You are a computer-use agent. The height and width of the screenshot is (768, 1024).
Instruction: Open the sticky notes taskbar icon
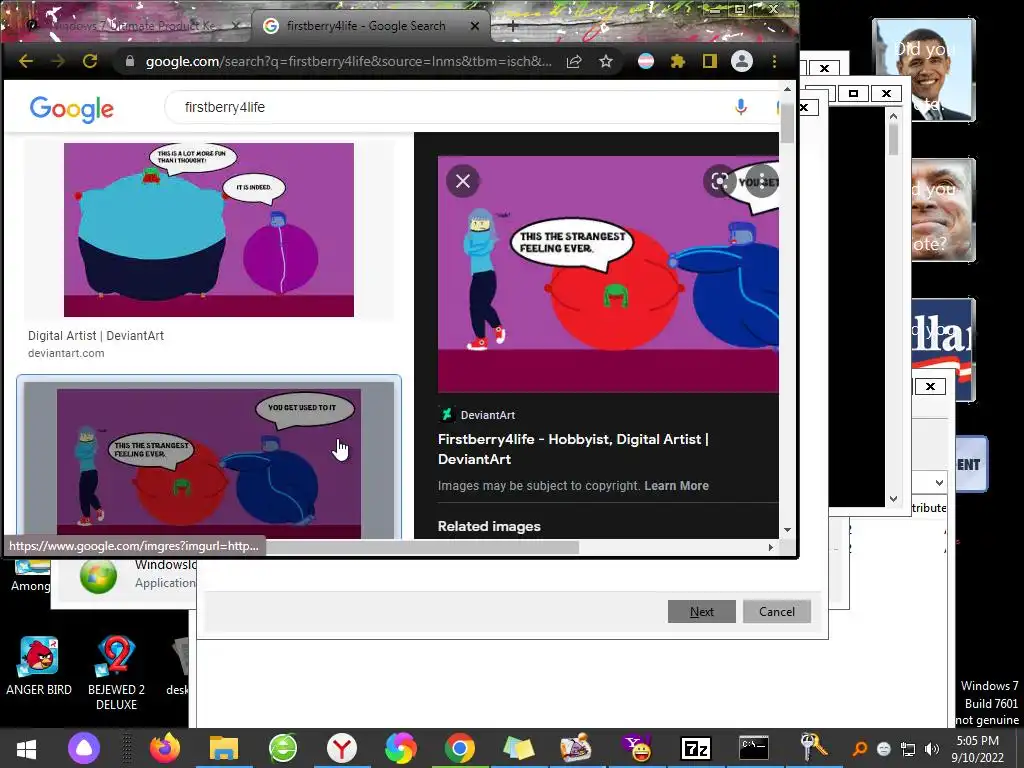point(519,748)
